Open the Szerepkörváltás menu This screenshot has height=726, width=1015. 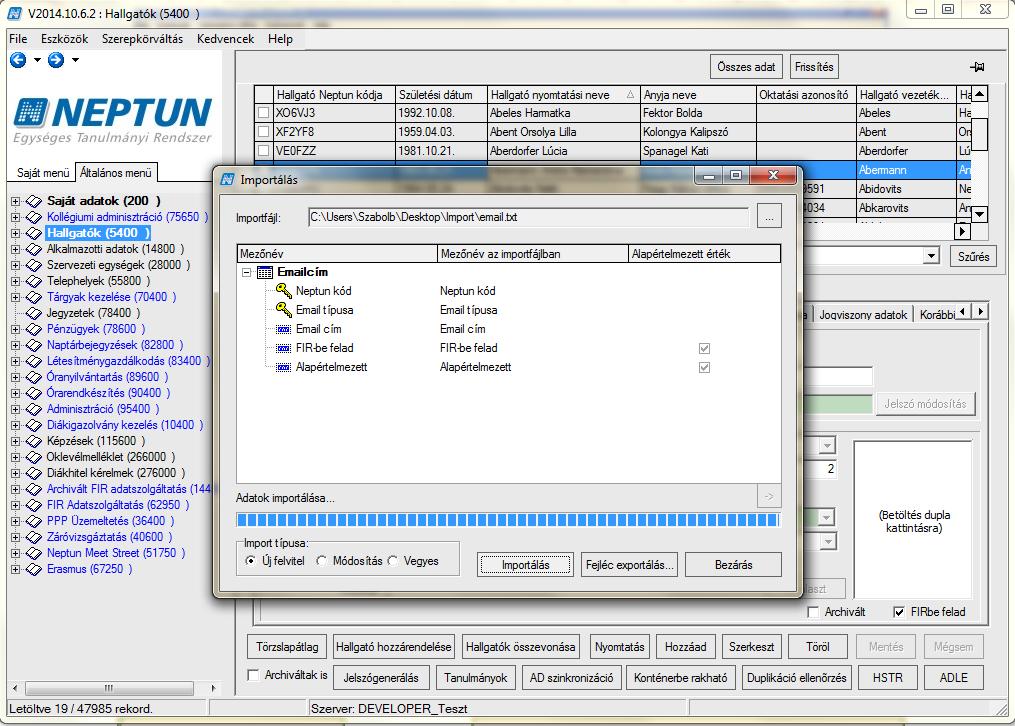(x=142, y=39)
